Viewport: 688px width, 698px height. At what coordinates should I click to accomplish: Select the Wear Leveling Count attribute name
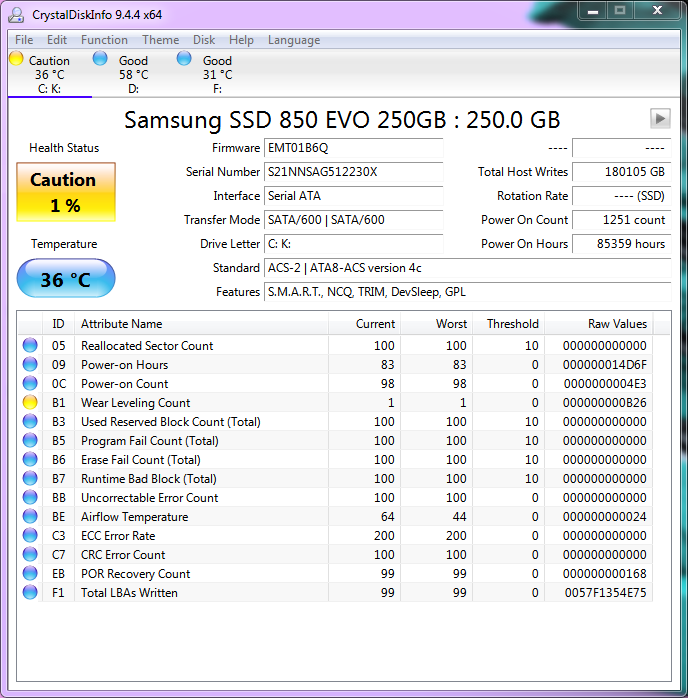click(x=135, y=402)
